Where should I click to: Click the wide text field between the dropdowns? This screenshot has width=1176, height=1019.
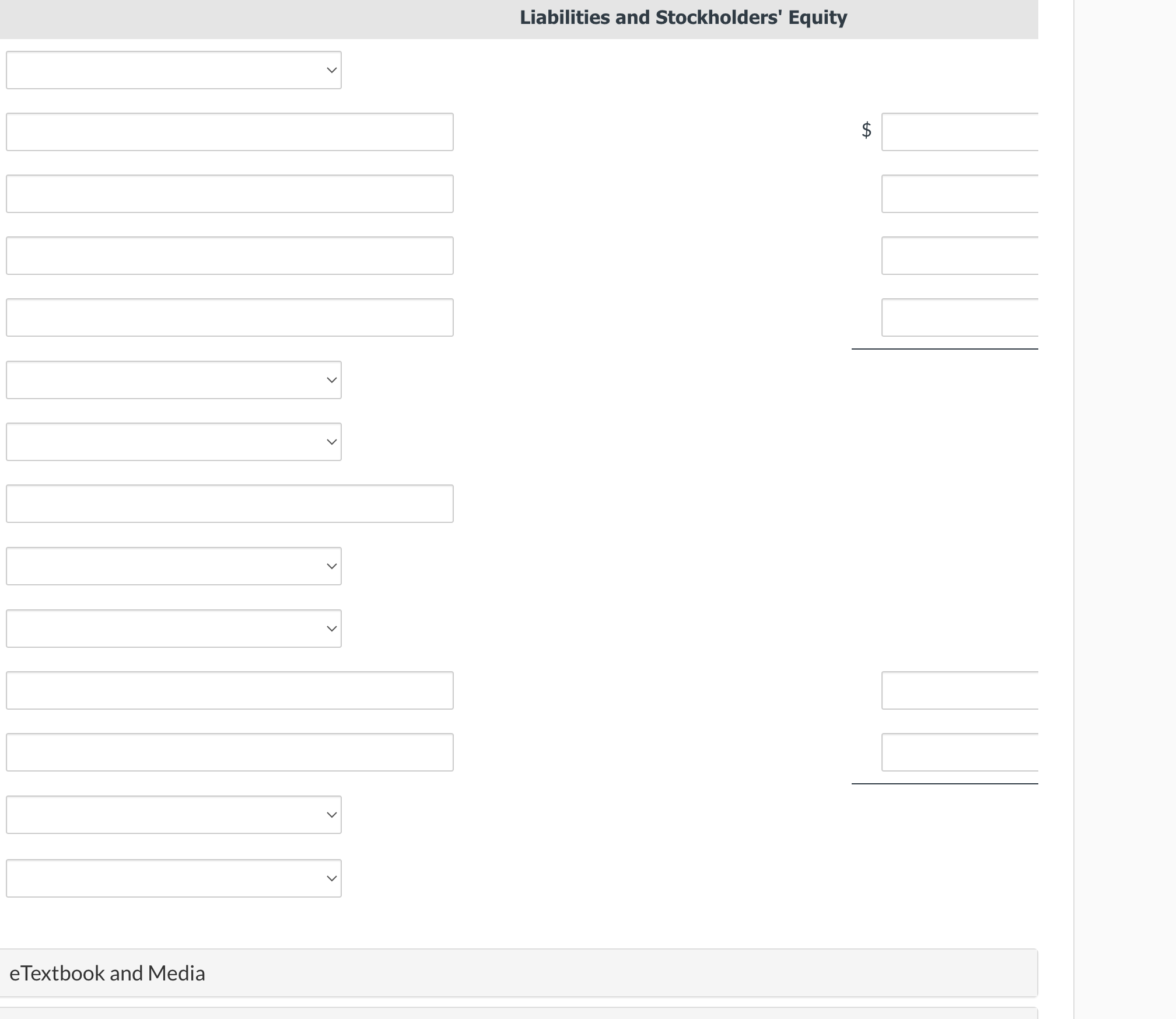(x=230, y=504)
